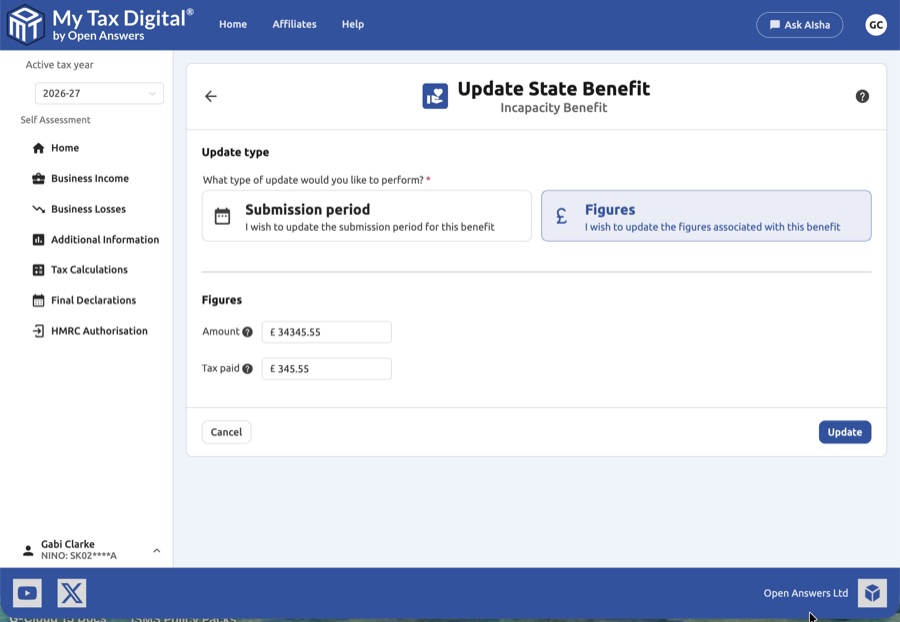This screenshot has width=900, height=622.
Task: Select the Submission period update type
Action: point(366,216)
